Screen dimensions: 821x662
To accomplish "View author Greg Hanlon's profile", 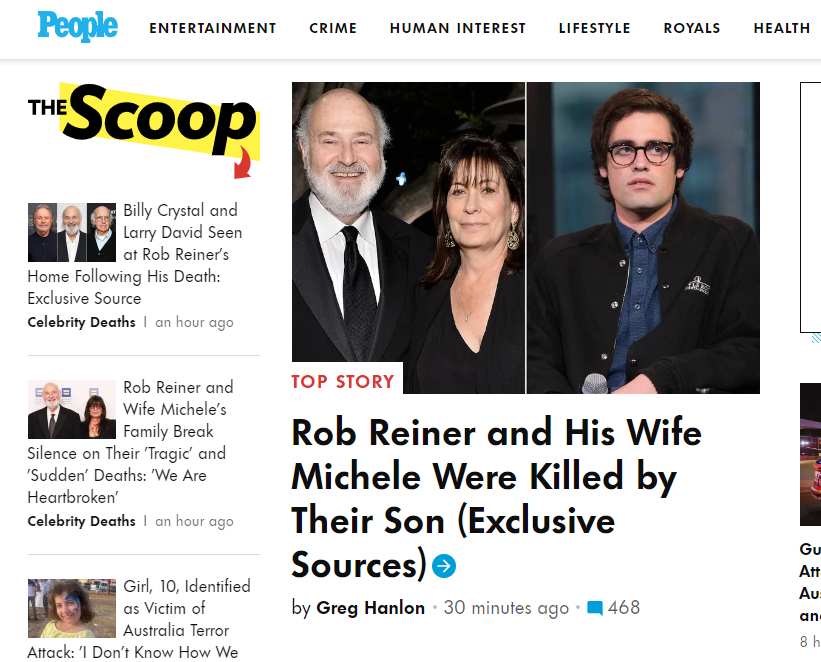I will click(370, 608).
